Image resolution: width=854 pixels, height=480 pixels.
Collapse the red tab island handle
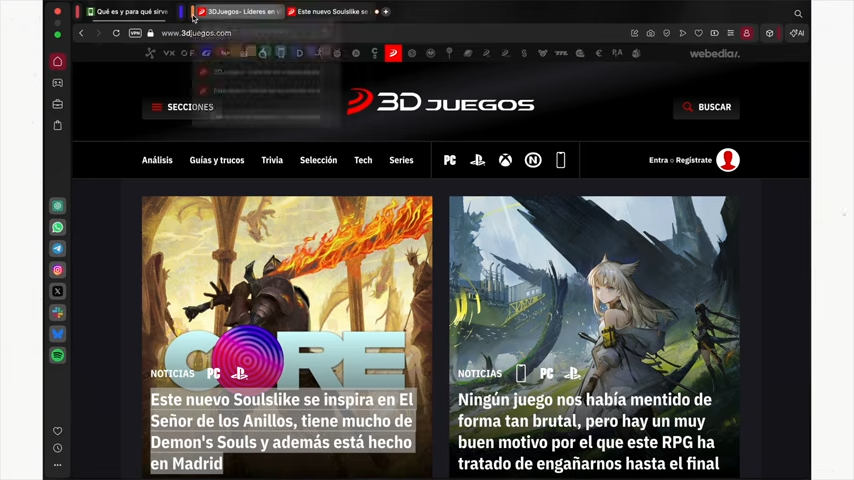click(x=78, y=11)
